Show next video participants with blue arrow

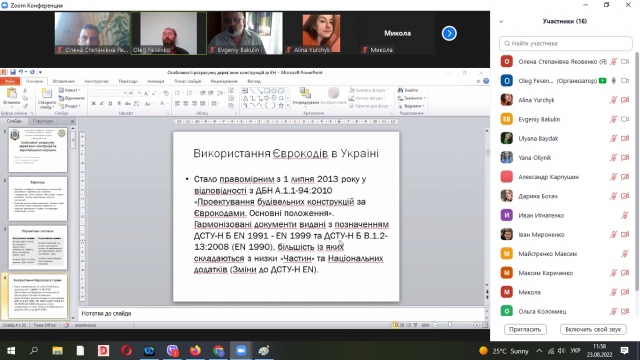click(x=449, y=33)
